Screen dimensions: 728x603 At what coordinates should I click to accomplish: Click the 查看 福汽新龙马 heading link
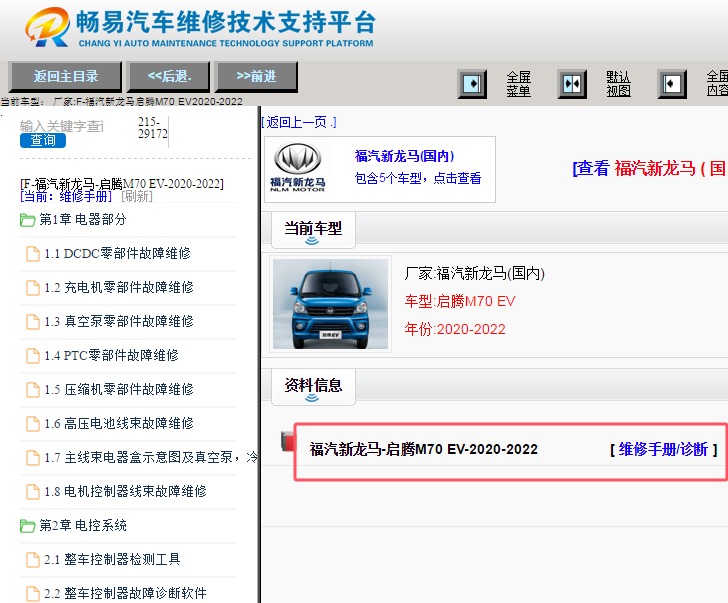pos(650,168)
